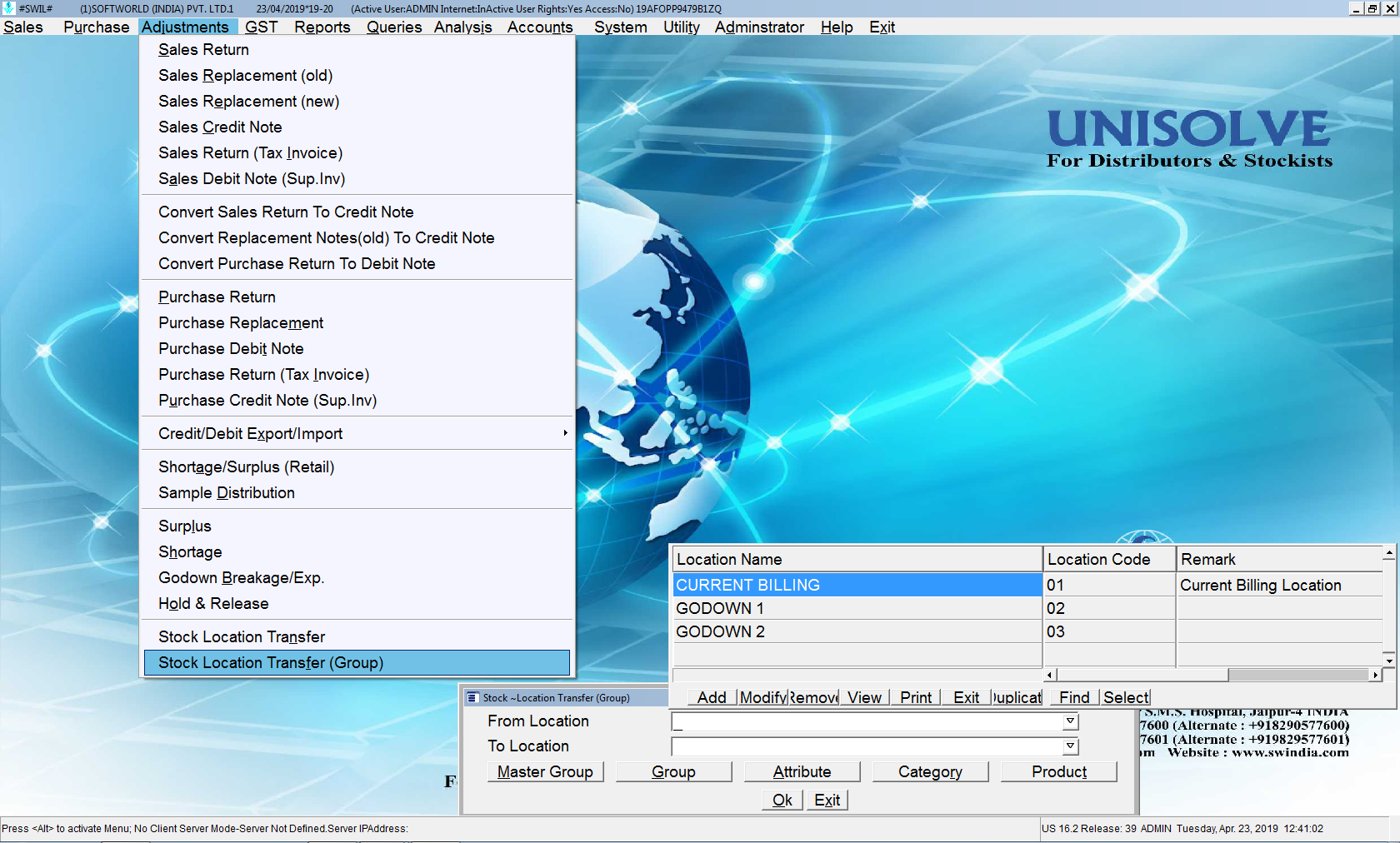1400x843 pixels.
Task: Click the vertical scrollbar down arrow
Action: pos(1389,661)
